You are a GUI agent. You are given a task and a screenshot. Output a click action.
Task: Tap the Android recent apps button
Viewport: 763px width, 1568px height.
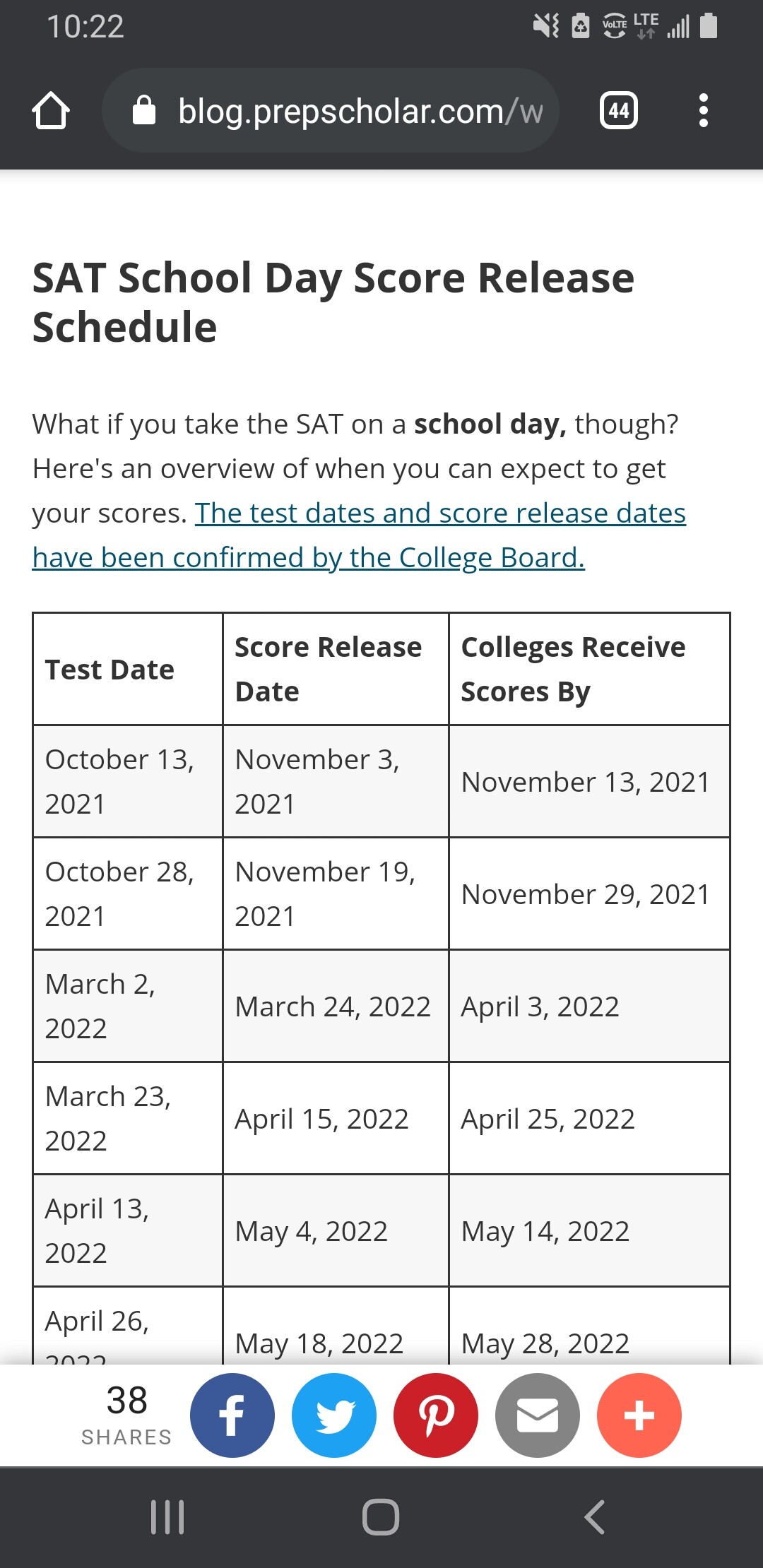tap(168, 1516)
